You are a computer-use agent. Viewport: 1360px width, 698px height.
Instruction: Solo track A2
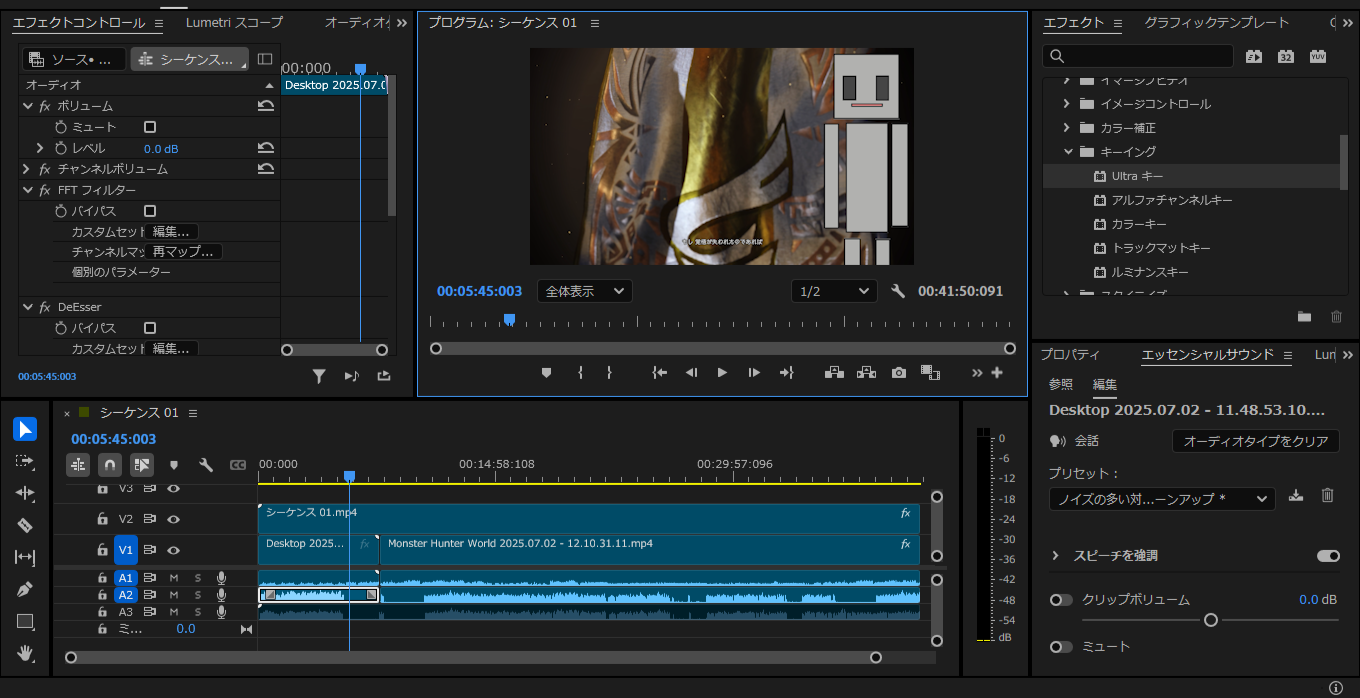pos(197,595)
